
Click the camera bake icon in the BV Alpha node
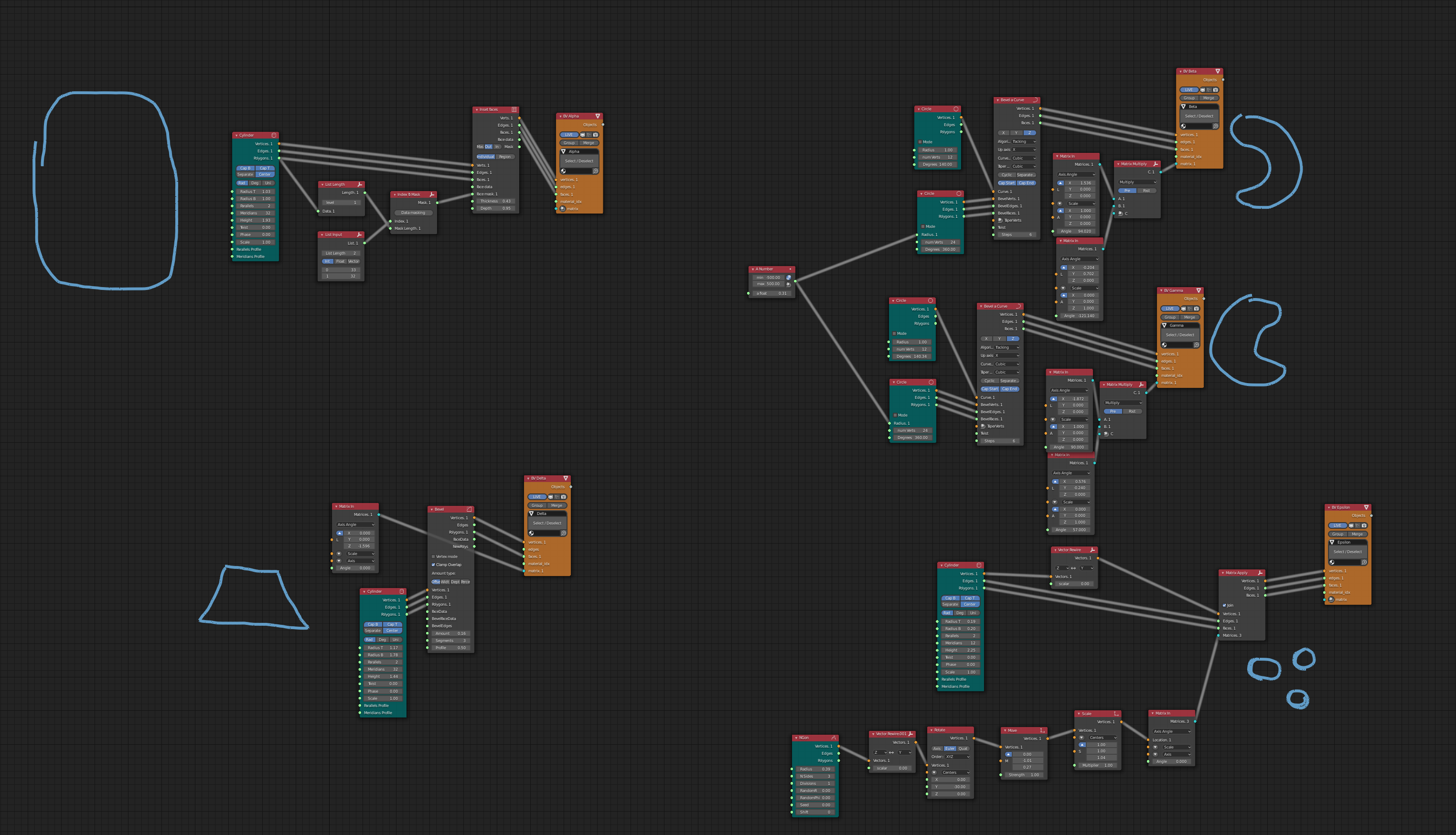tap(596, 135)
